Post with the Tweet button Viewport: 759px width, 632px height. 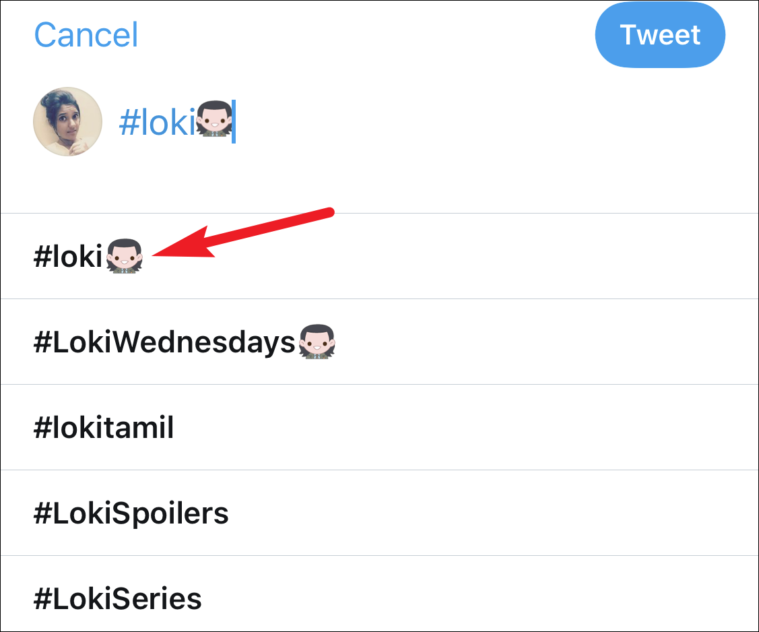[659, 35]
